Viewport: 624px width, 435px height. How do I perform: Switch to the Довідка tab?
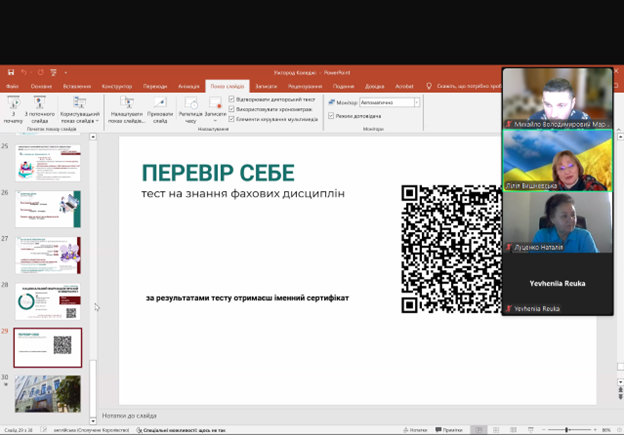pyautogui.click(x=374, y=86)
